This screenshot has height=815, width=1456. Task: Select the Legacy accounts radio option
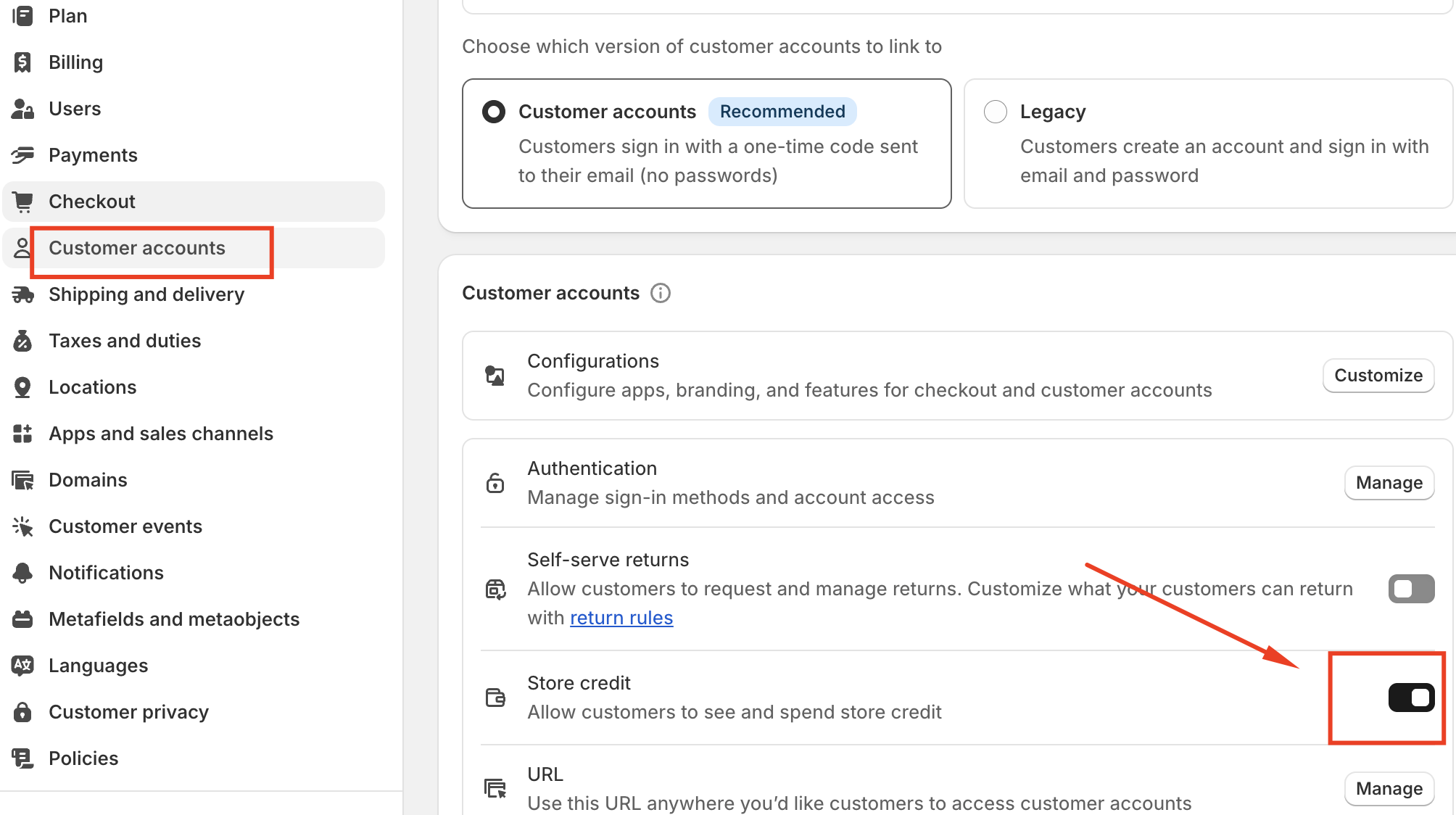(995, 112)
